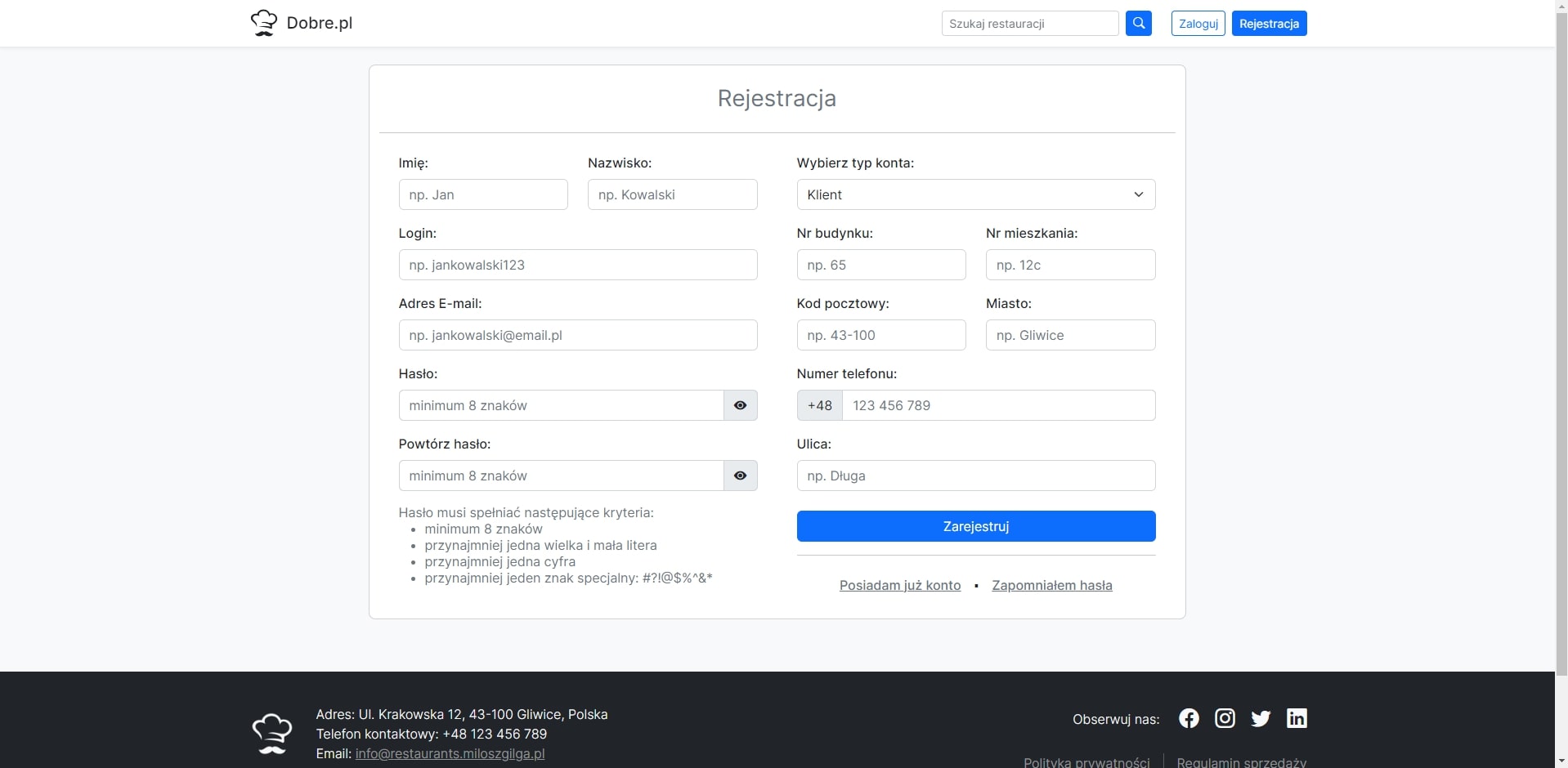Focus the Nazwisko input field
The width and height of the screenshot is (1568, 768).
(x=673, y=194)
